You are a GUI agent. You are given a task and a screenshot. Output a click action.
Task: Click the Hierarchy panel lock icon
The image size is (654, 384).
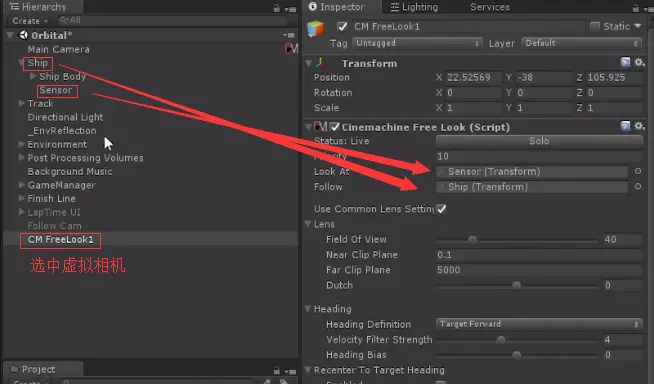coord(277,8)
